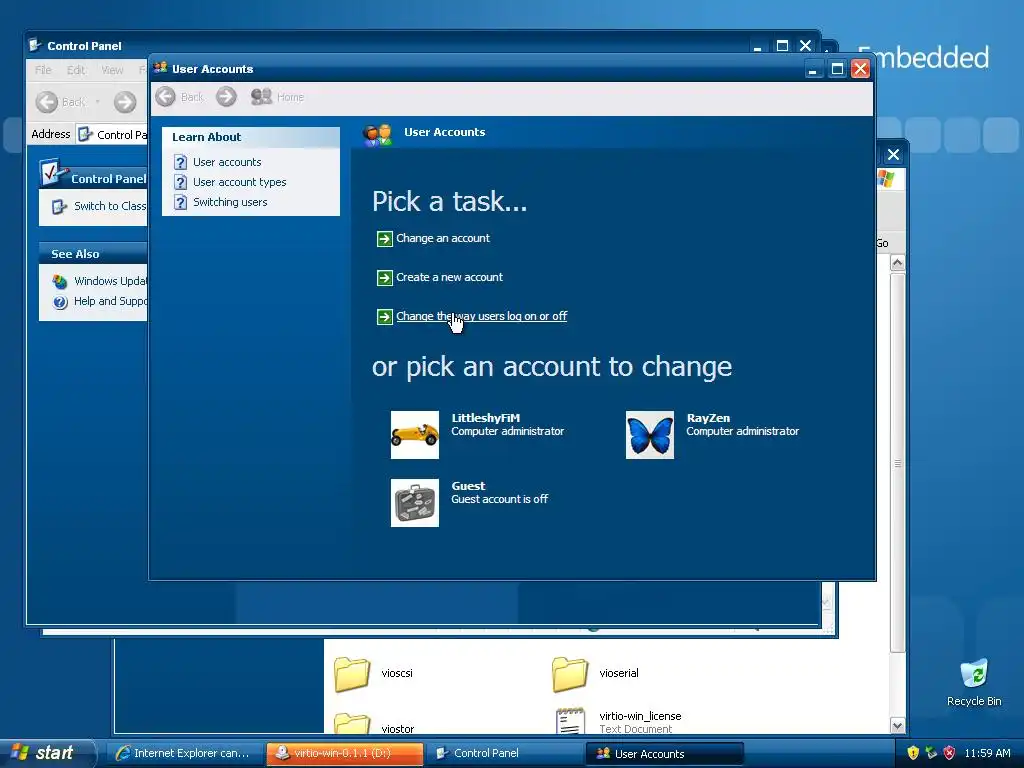Screen dimensions: 1024x768
Task: Click 'Create a new account' task
Action: (x=449, y=277)
